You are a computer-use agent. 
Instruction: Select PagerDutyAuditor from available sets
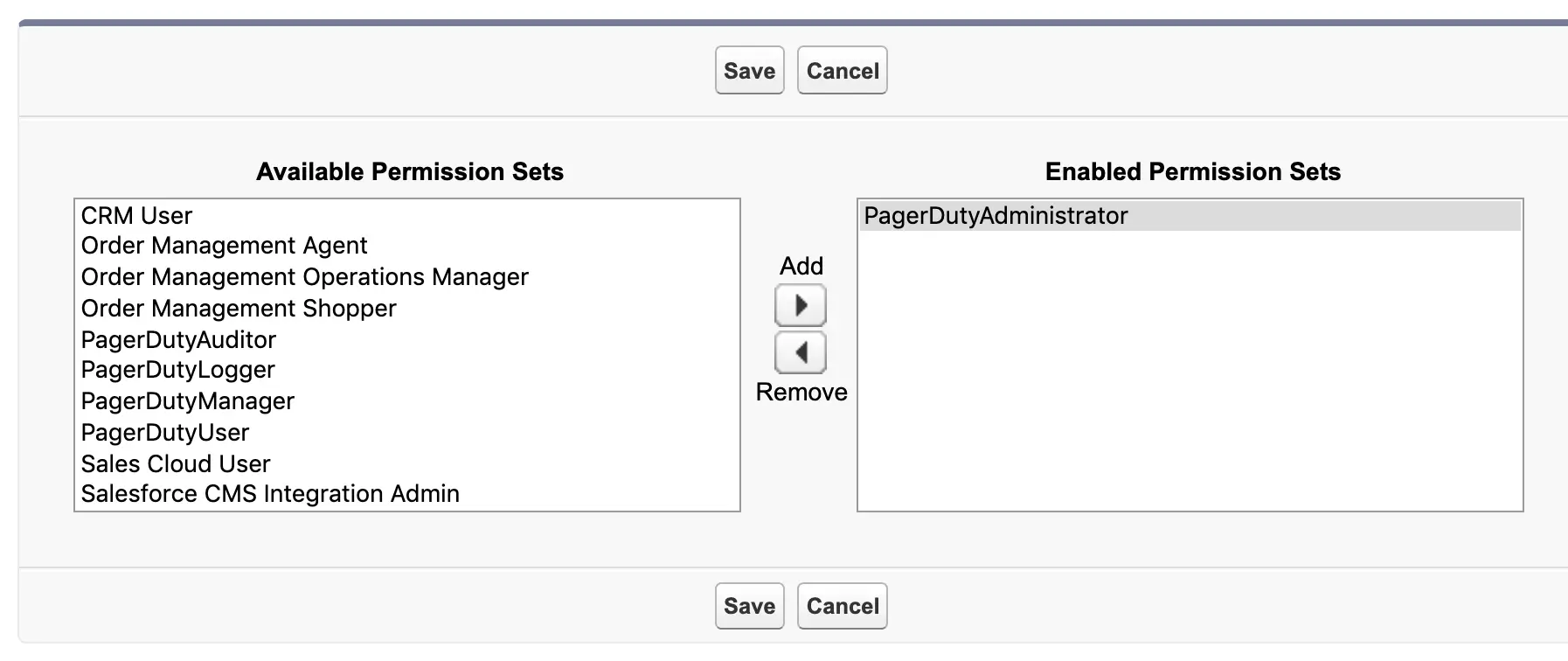coord(407,339)
